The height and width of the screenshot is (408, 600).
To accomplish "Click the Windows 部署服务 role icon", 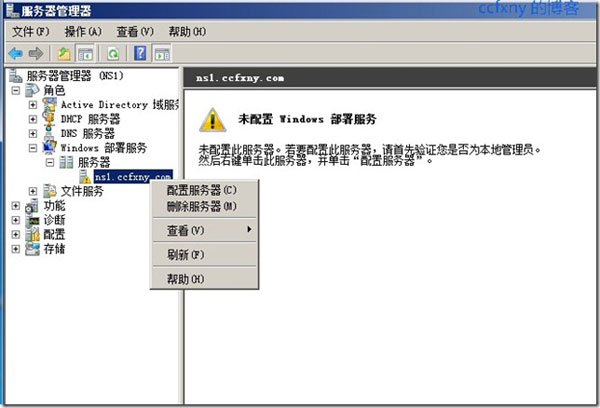I will (x=49, y=148).
